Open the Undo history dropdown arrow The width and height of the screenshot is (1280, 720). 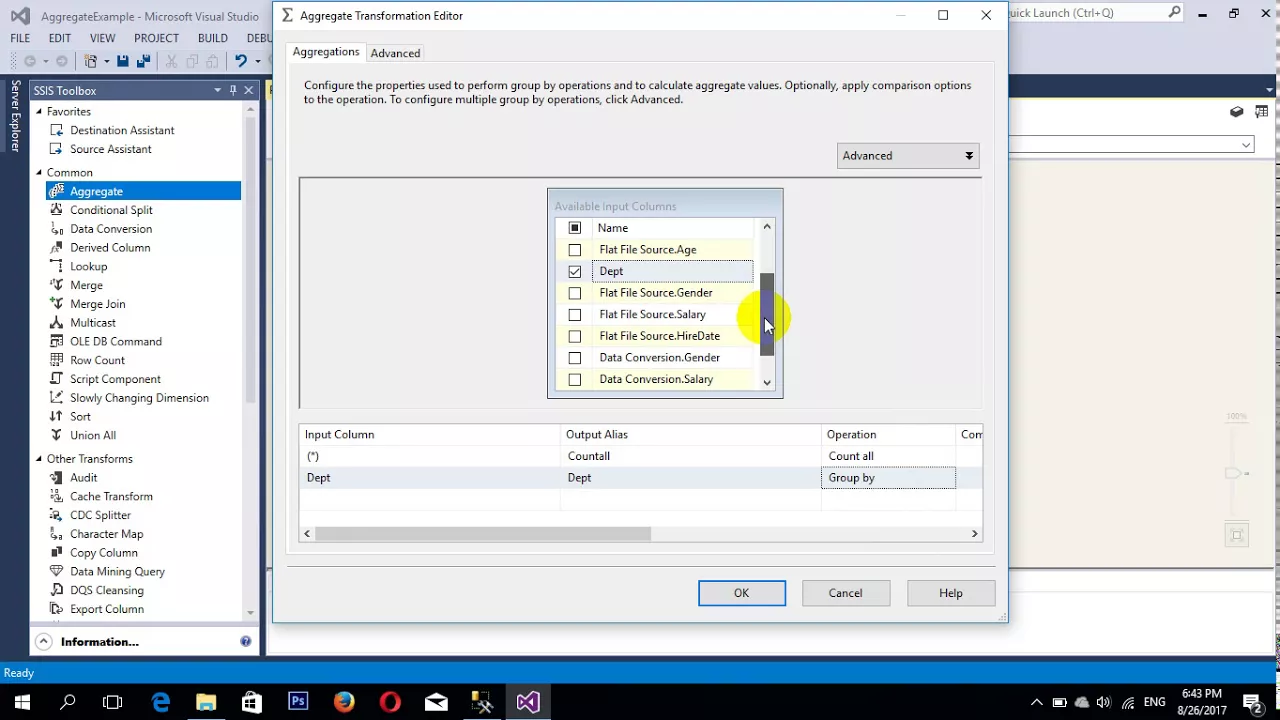(x=257, y=62)
